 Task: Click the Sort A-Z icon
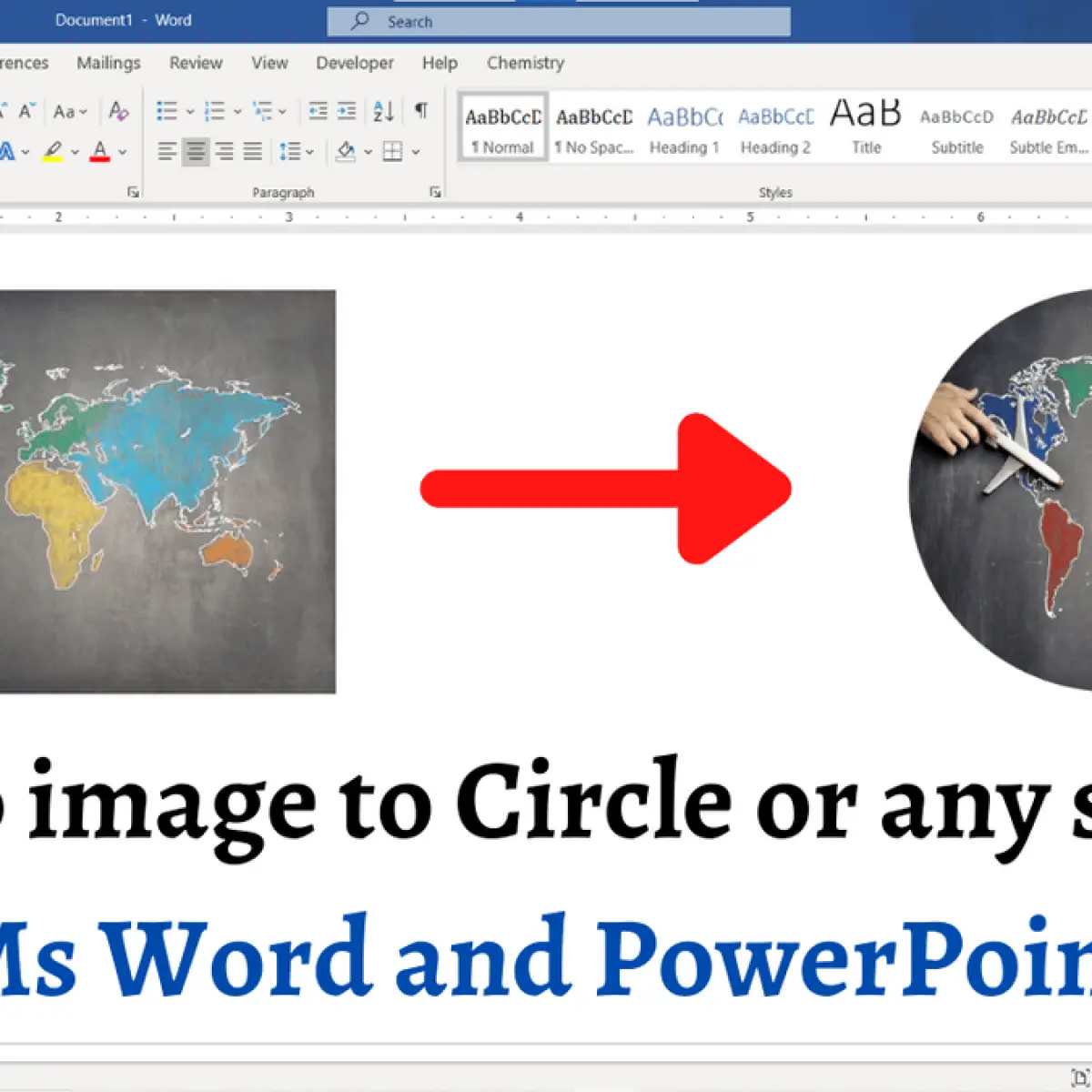pyautogui.click(x=384, y=111)
